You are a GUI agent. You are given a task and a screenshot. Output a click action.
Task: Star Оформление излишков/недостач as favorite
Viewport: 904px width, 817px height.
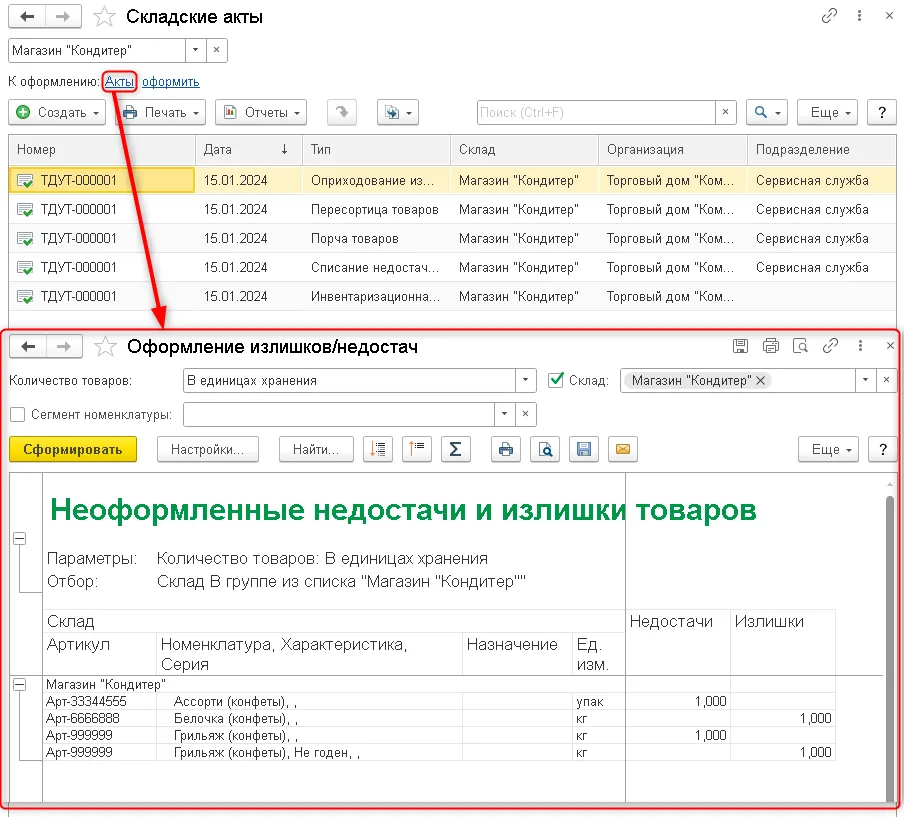coord(105,347)
